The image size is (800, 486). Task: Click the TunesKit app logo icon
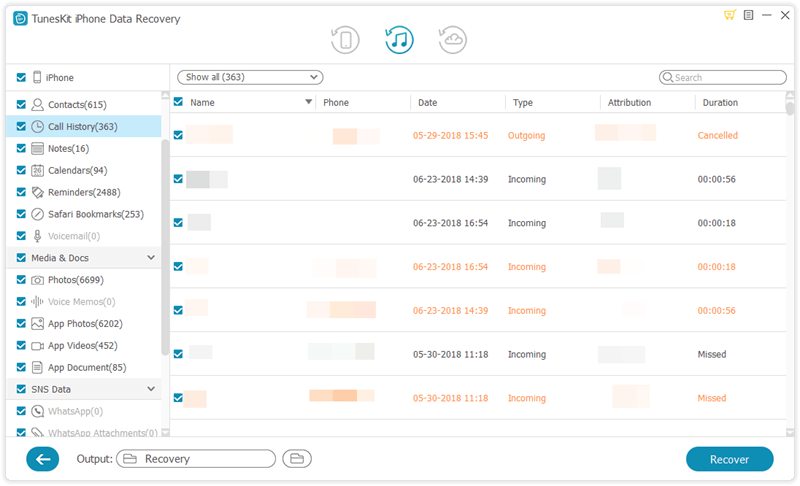pyautogui.click(x=20, y=19)
